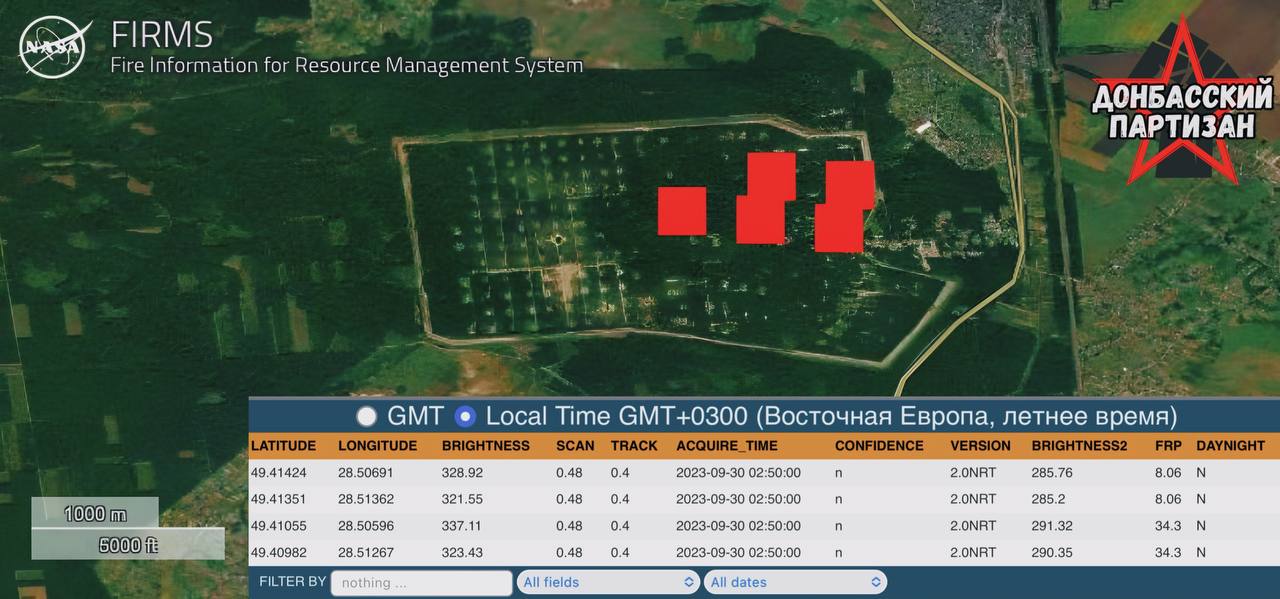This screenshot has height=599, width=1280.
Task: Select the GMT radio button
Action: coord(367,416)
